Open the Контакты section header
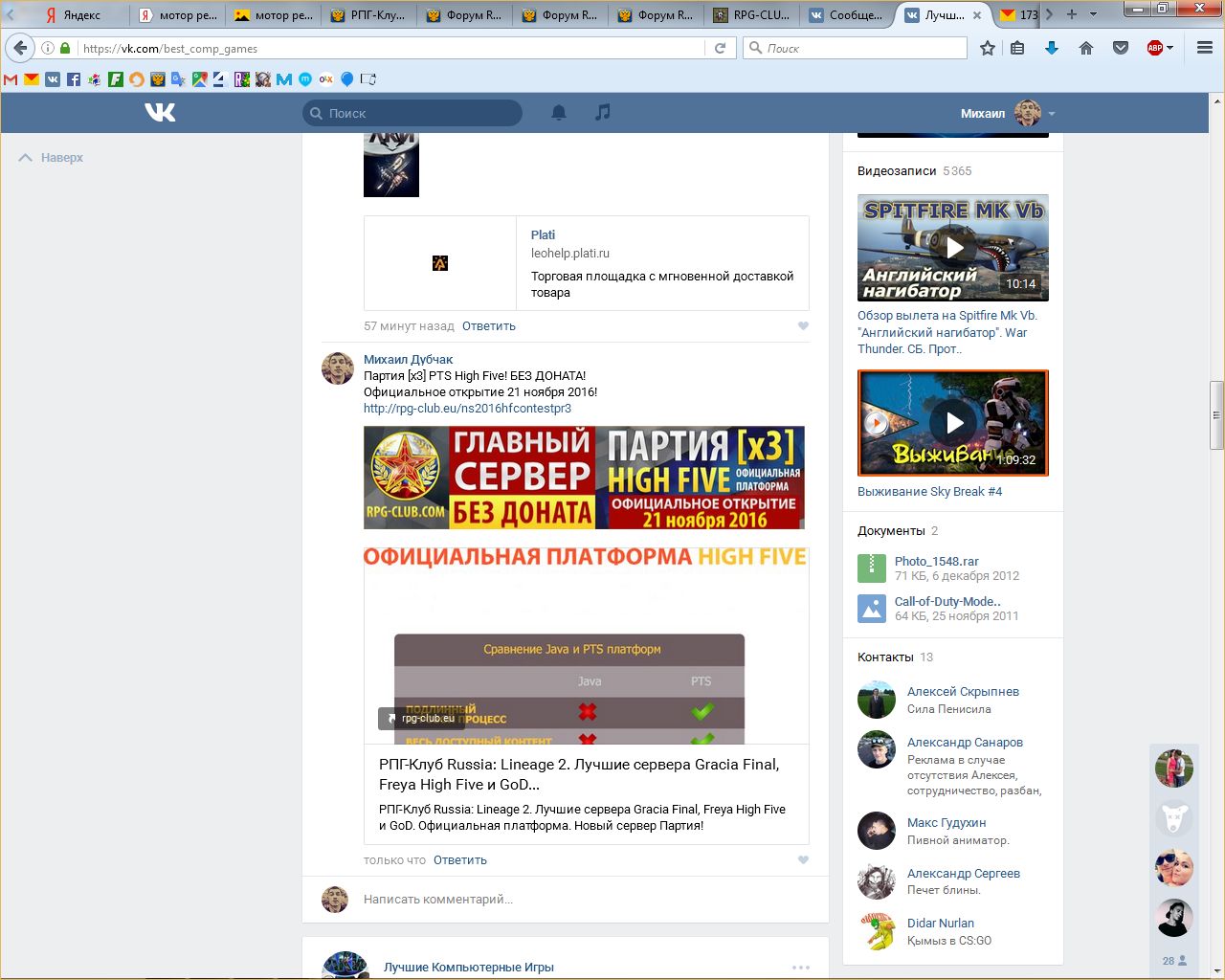Screen dimensions: 1225x980 (x=885, y=657)
